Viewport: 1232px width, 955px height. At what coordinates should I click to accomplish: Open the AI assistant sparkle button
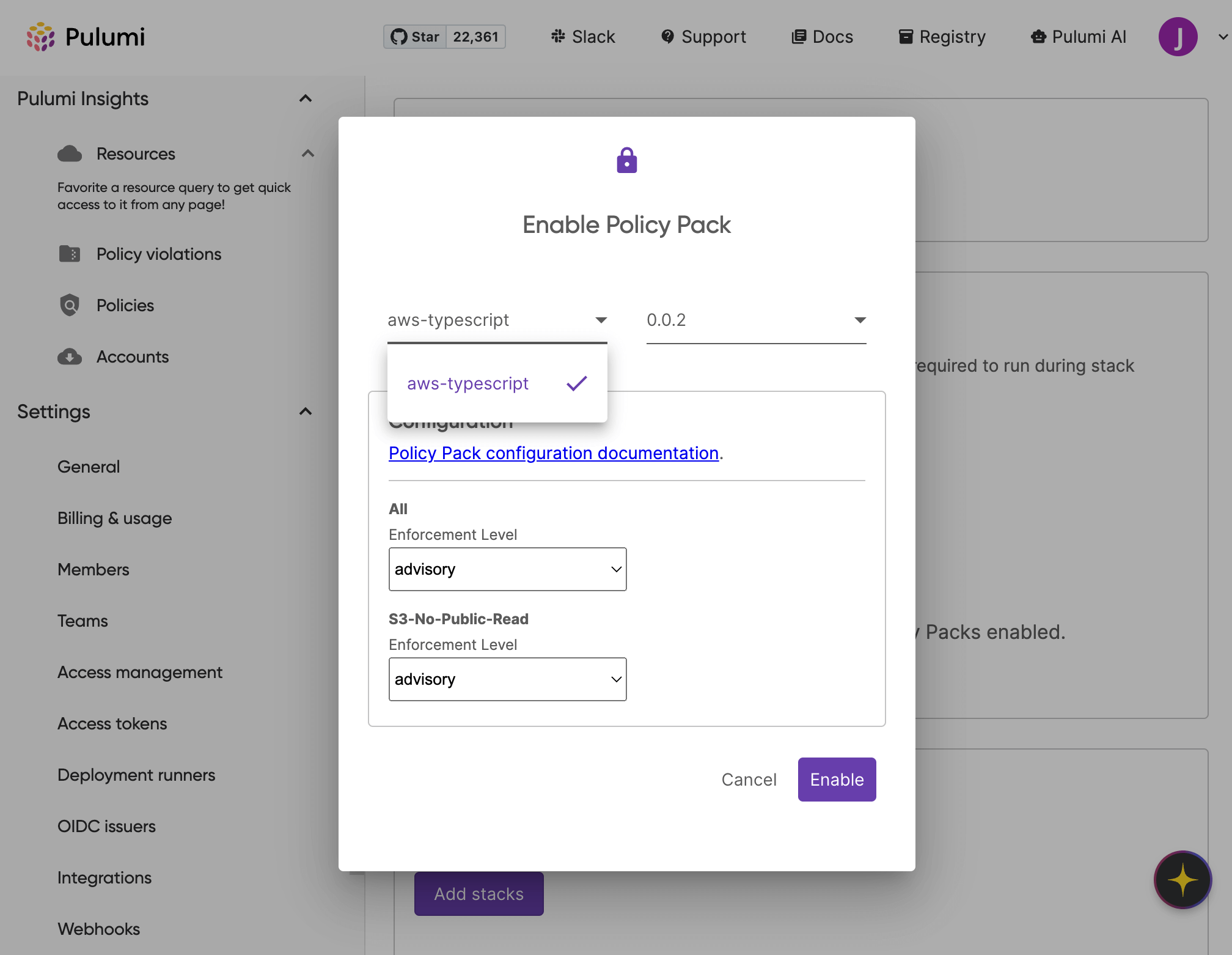[1183, 880]
